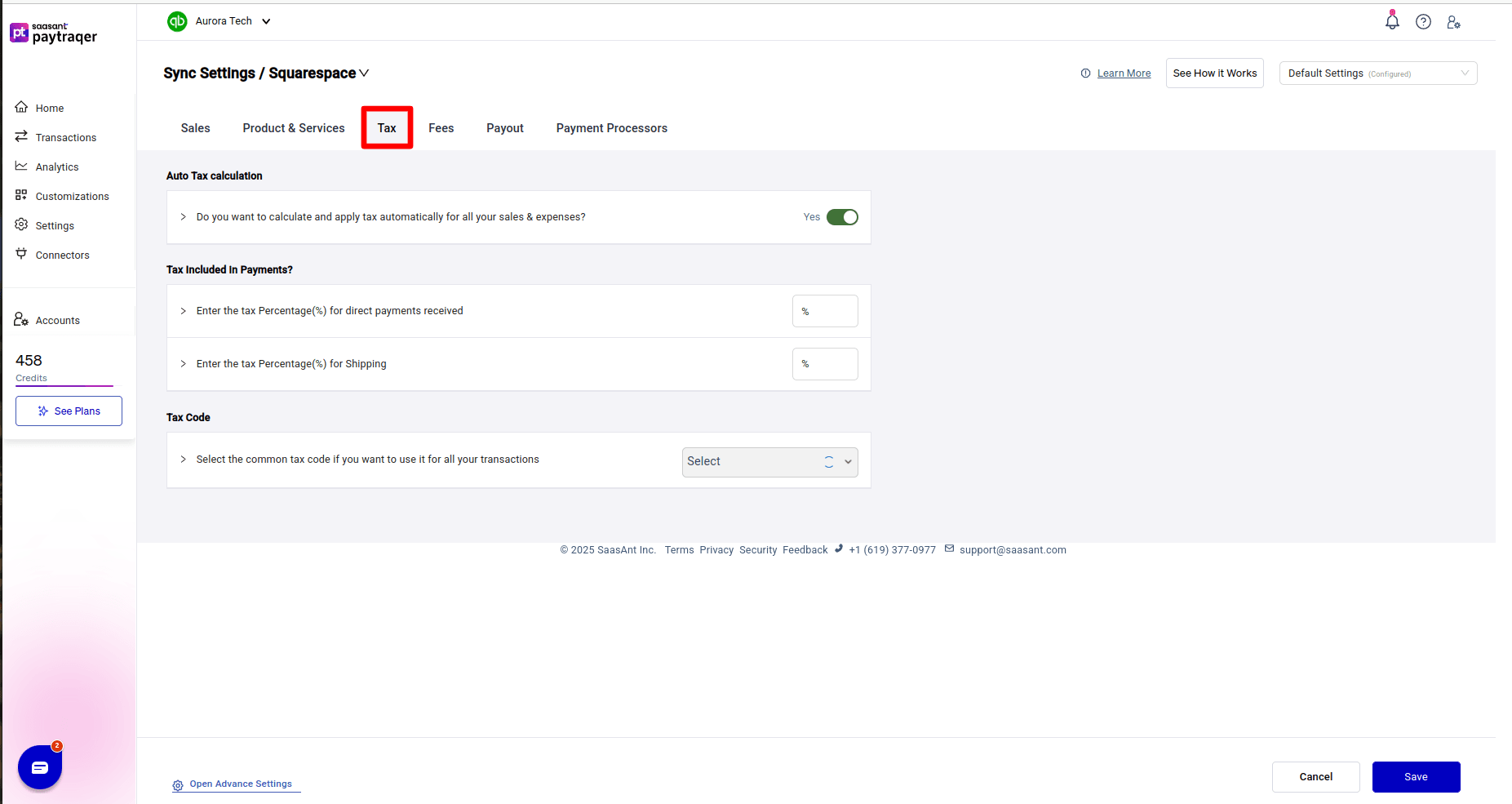Switch to the Fees tab
Image resolution: width=1512 pixels, height=804 pixels.
pos(441,128)
